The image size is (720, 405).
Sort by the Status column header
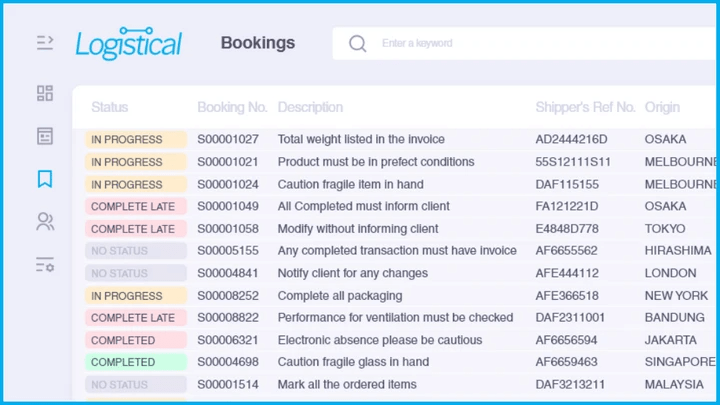click(x=110, y=107)
